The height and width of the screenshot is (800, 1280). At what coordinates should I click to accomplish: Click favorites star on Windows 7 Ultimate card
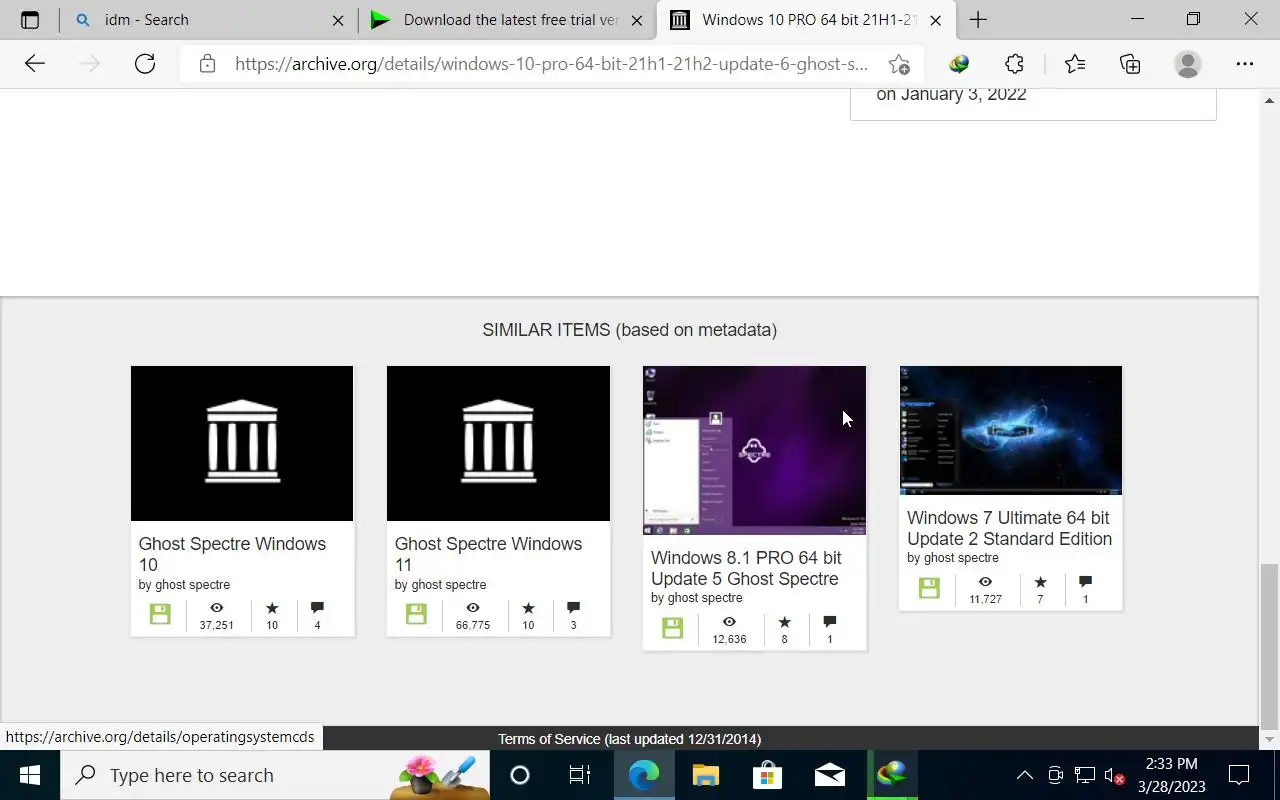[1040, 582]
